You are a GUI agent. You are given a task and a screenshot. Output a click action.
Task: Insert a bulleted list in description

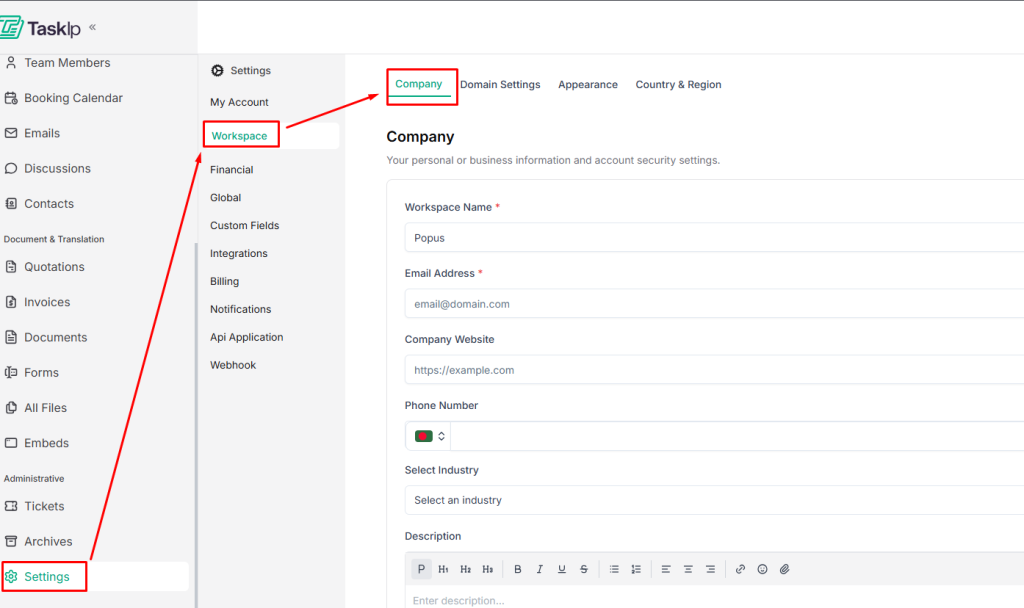click(614, 569)
